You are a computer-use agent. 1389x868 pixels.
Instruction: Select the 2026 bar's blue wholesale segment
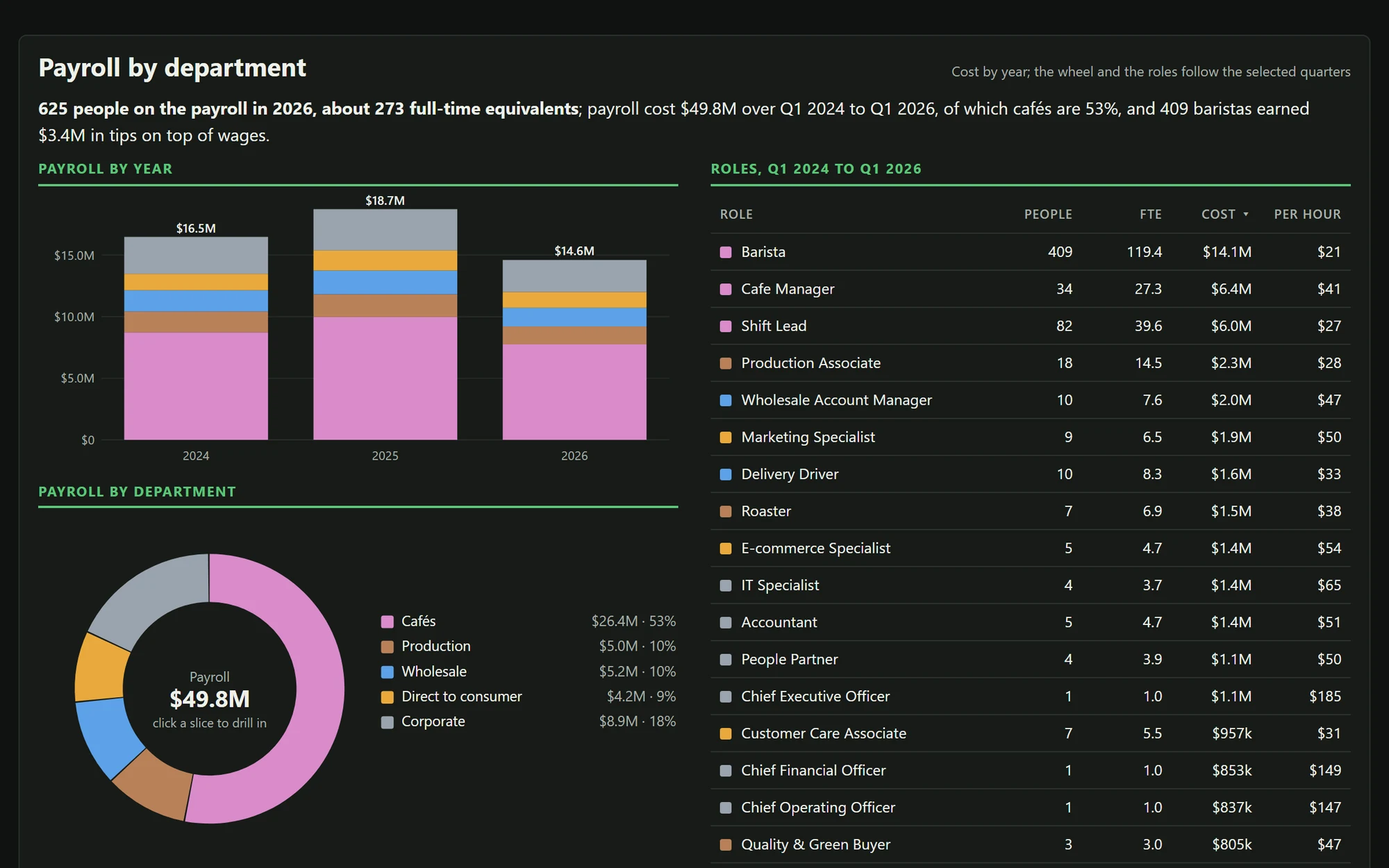click(574, 317)
